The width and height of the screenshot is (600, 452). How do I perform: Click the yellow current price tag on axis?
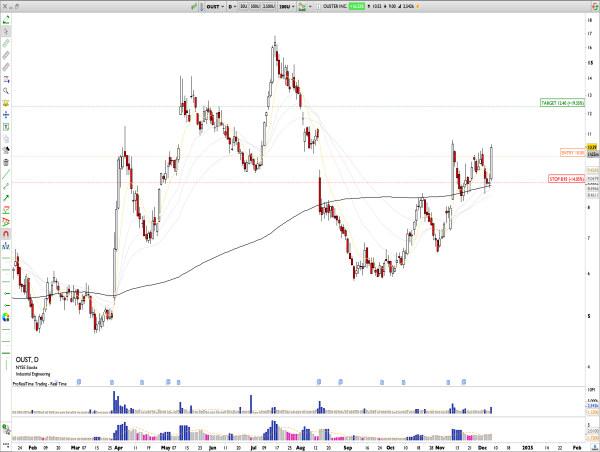(592, 147)
